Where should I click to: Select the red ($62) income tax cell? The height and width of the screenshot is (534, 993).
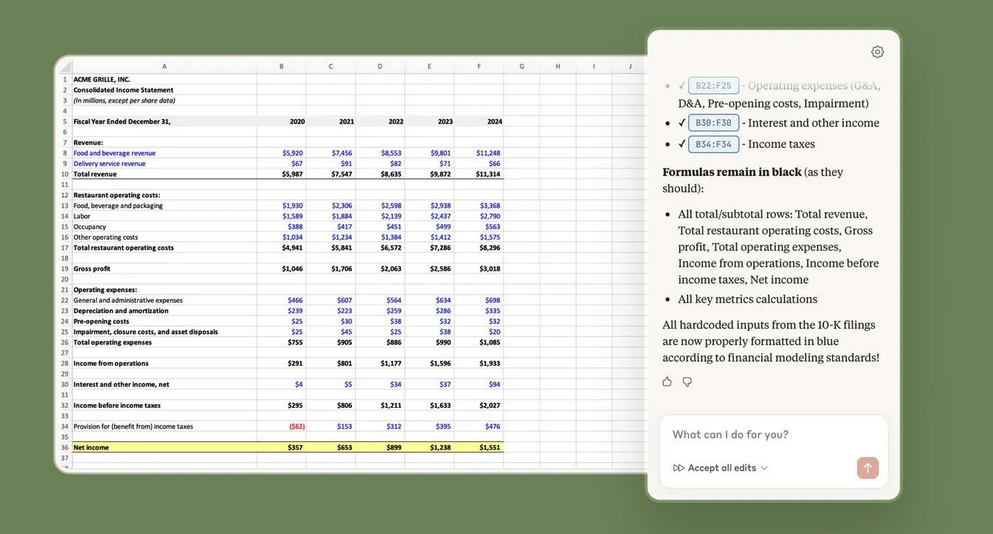[x=281, y=426]
